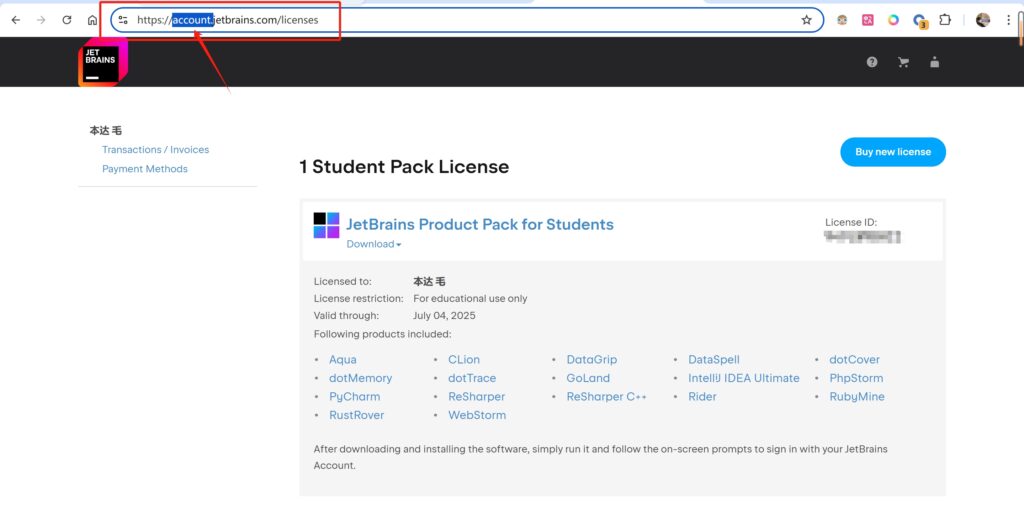
Task: Reload the page using refresh icon
Action: (67, 20)
